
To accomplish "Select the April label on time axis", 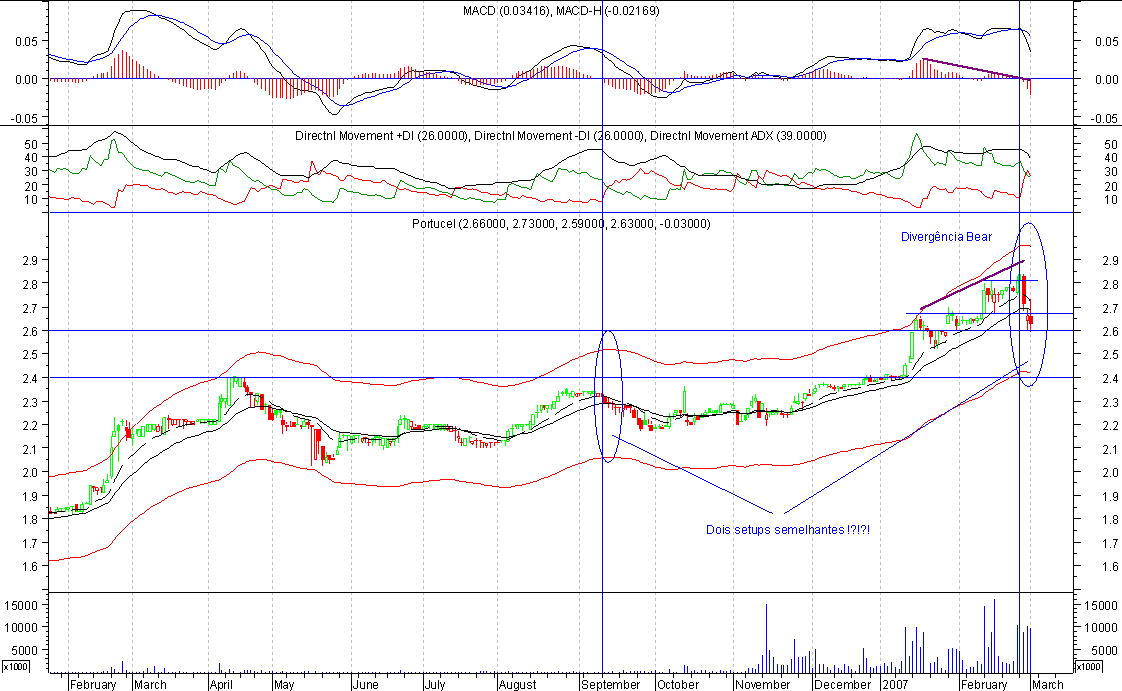I will [222, 685].
